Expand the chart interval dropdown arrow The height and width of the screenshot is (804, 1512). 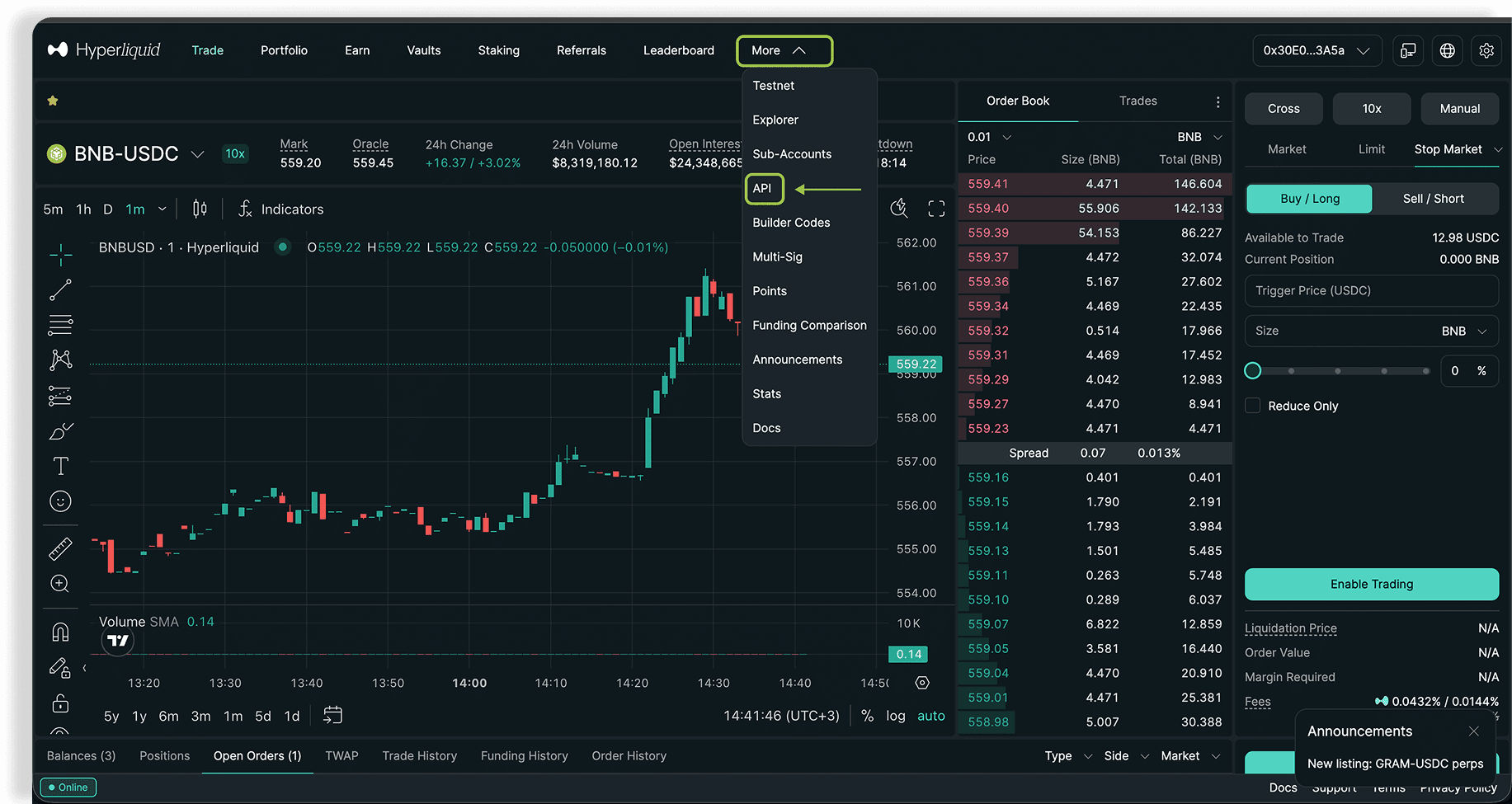163,209
